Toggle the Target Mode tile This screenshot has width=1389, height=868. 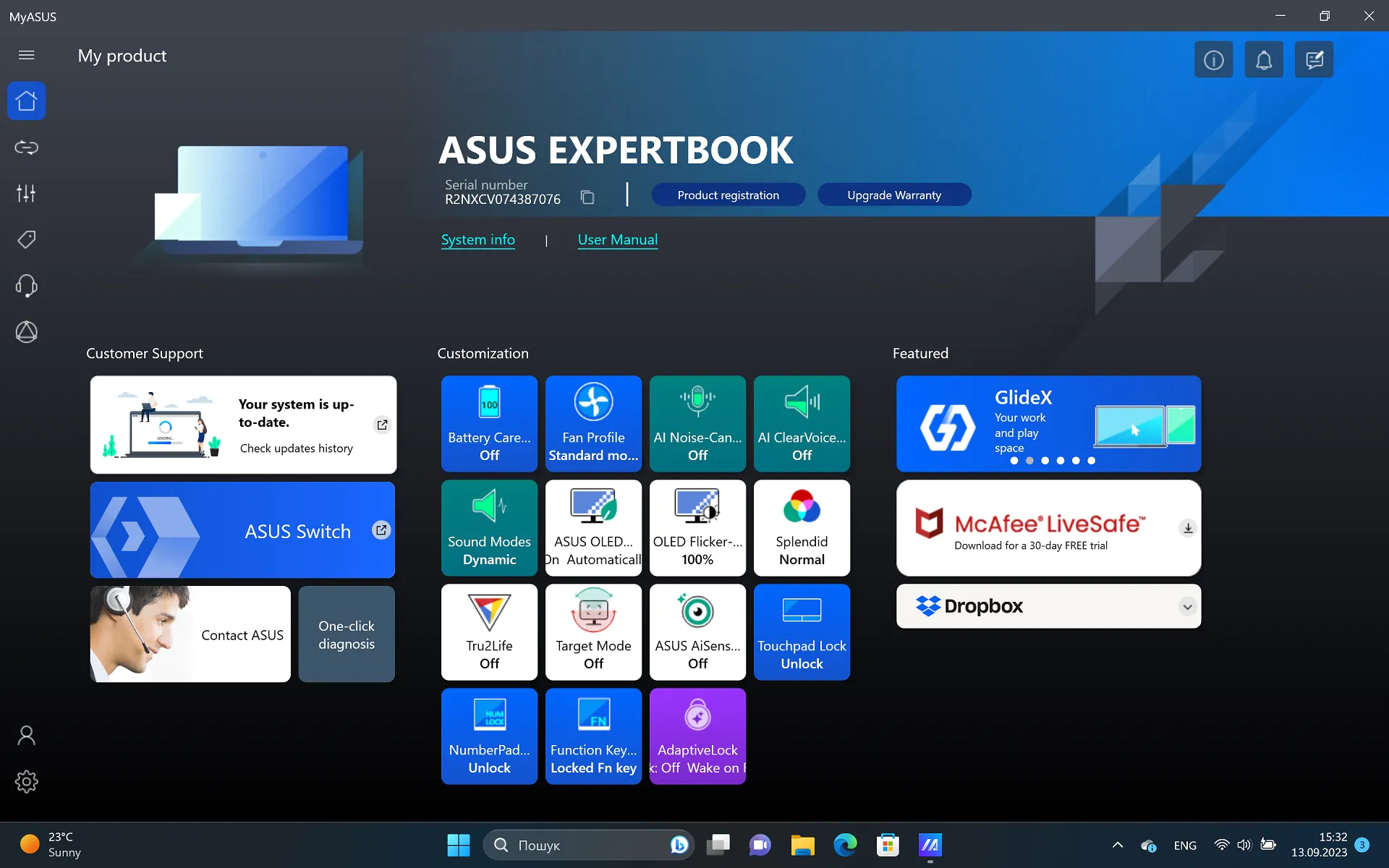tap(593, 632)
